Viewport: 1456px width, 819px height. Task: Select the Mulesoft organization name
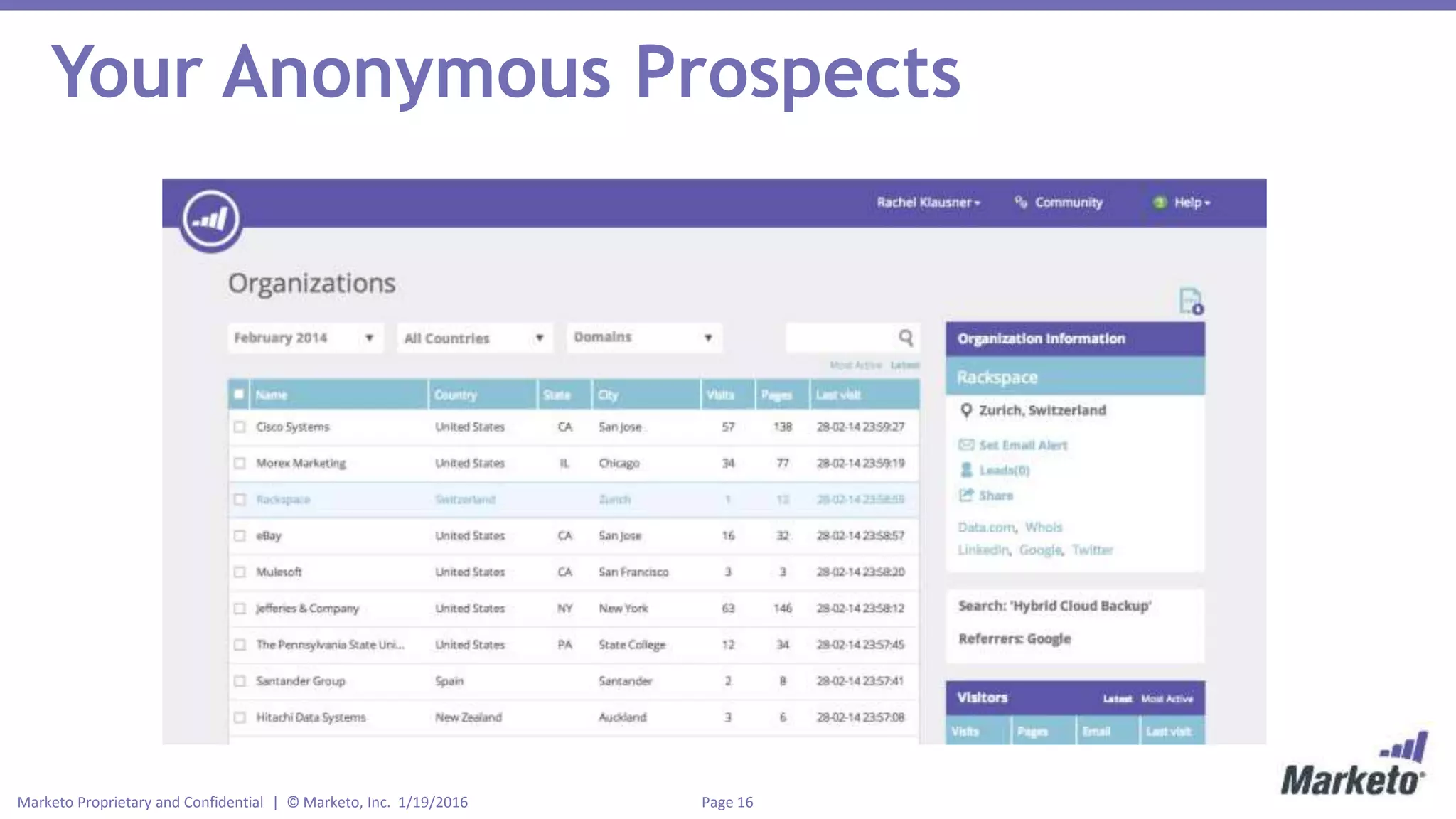coord(279,572)
